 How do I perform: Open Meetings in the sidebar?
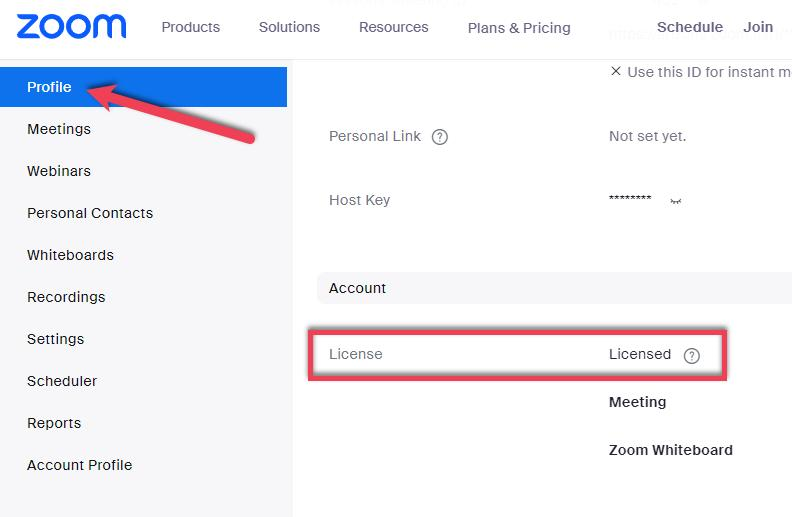pos(59,129)
